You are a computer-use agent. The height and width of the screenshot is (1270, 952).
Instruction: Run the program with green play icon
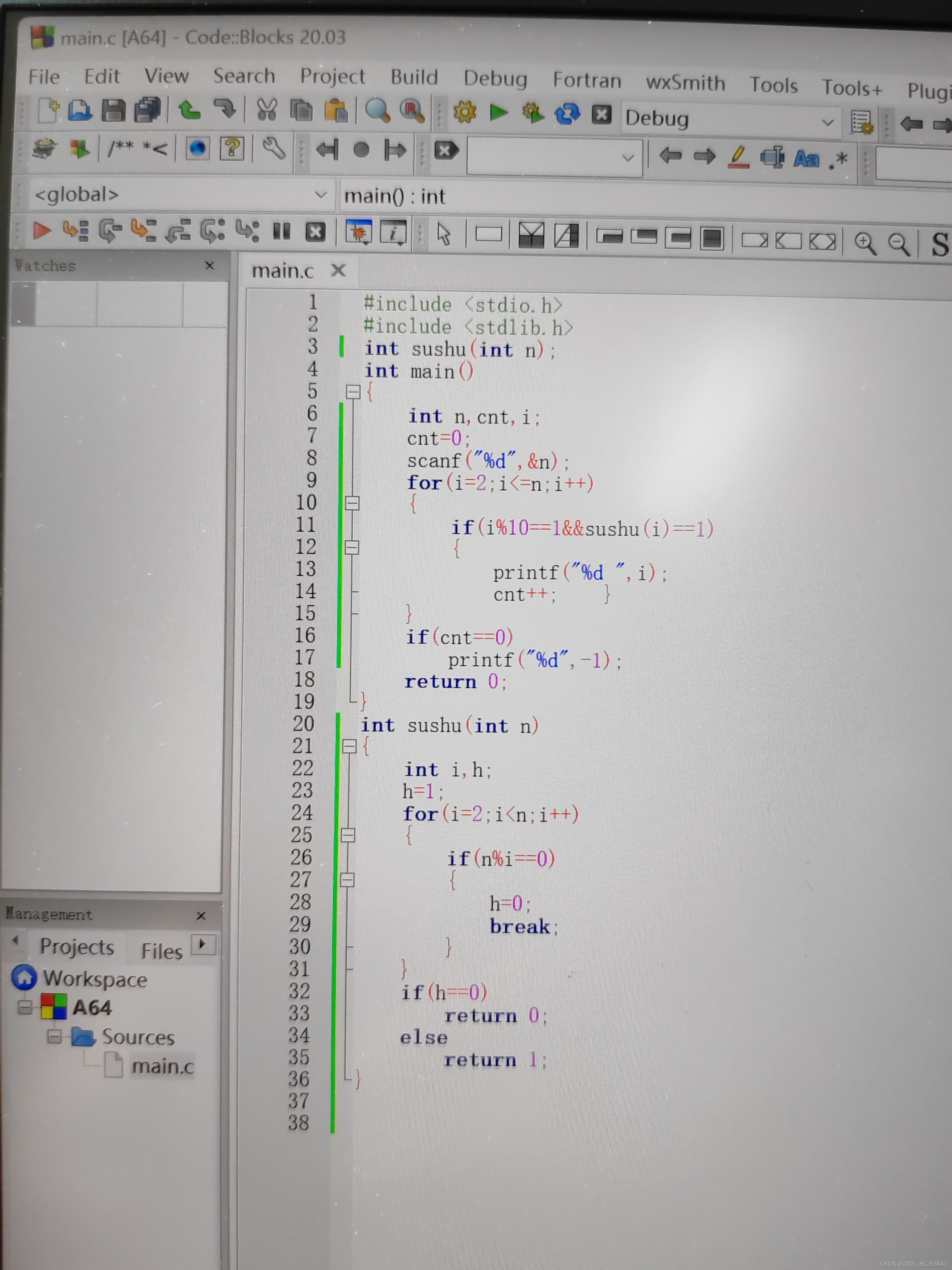tap(498, 112)
